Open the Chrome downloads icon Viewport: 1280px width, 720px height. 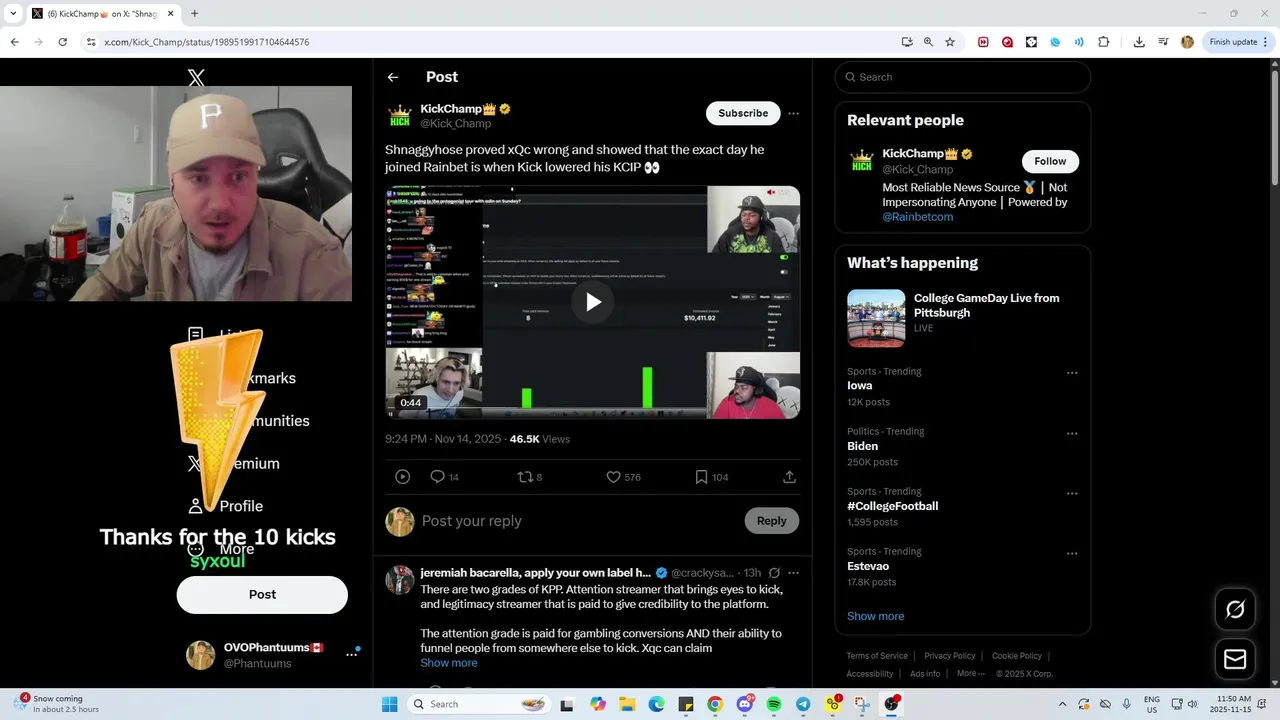tap(1139, 42)
